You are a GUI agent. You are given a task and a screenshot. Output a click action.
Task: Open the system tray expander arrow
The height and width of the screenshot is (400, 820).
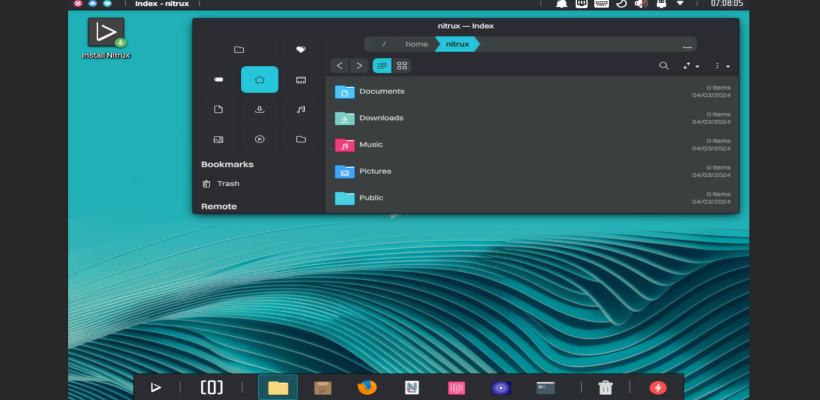tap(681, 4)
